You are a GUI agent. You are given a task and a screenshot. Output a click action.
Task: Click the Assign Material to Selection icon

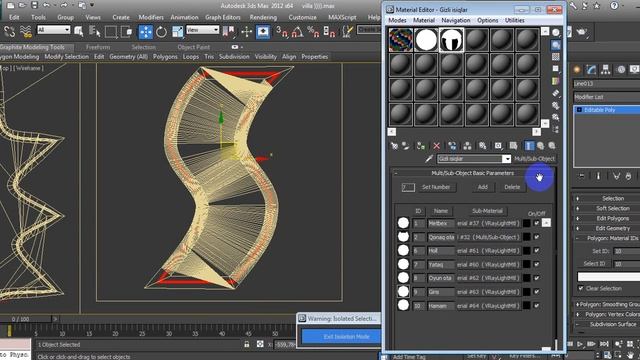point(420,146)
